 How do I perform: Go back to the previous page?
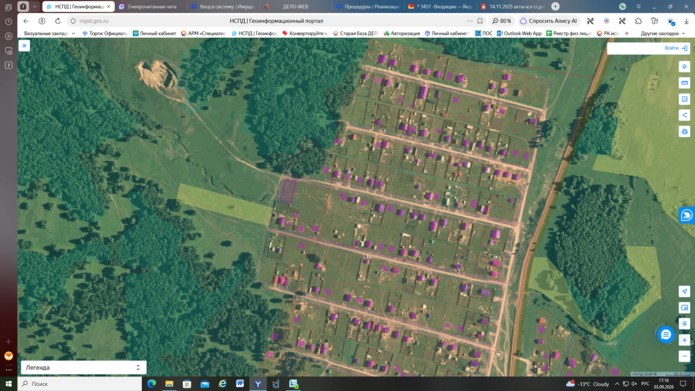[x=26, y=21]
